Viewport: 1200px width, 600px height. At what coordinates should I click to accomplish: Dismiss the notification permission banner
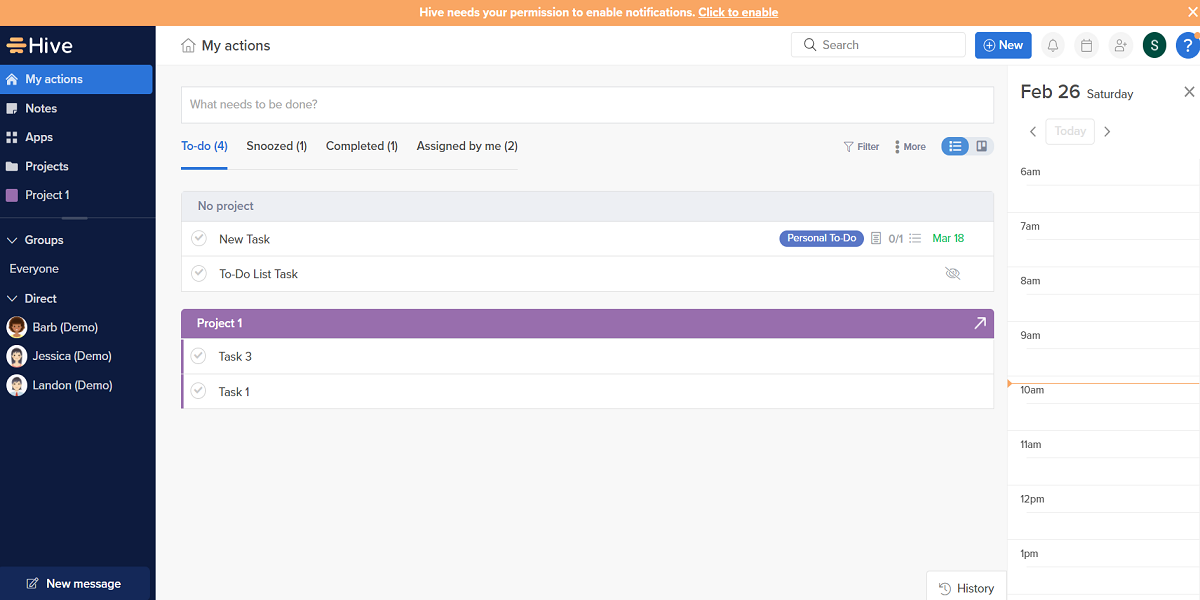coord(1192,12)
